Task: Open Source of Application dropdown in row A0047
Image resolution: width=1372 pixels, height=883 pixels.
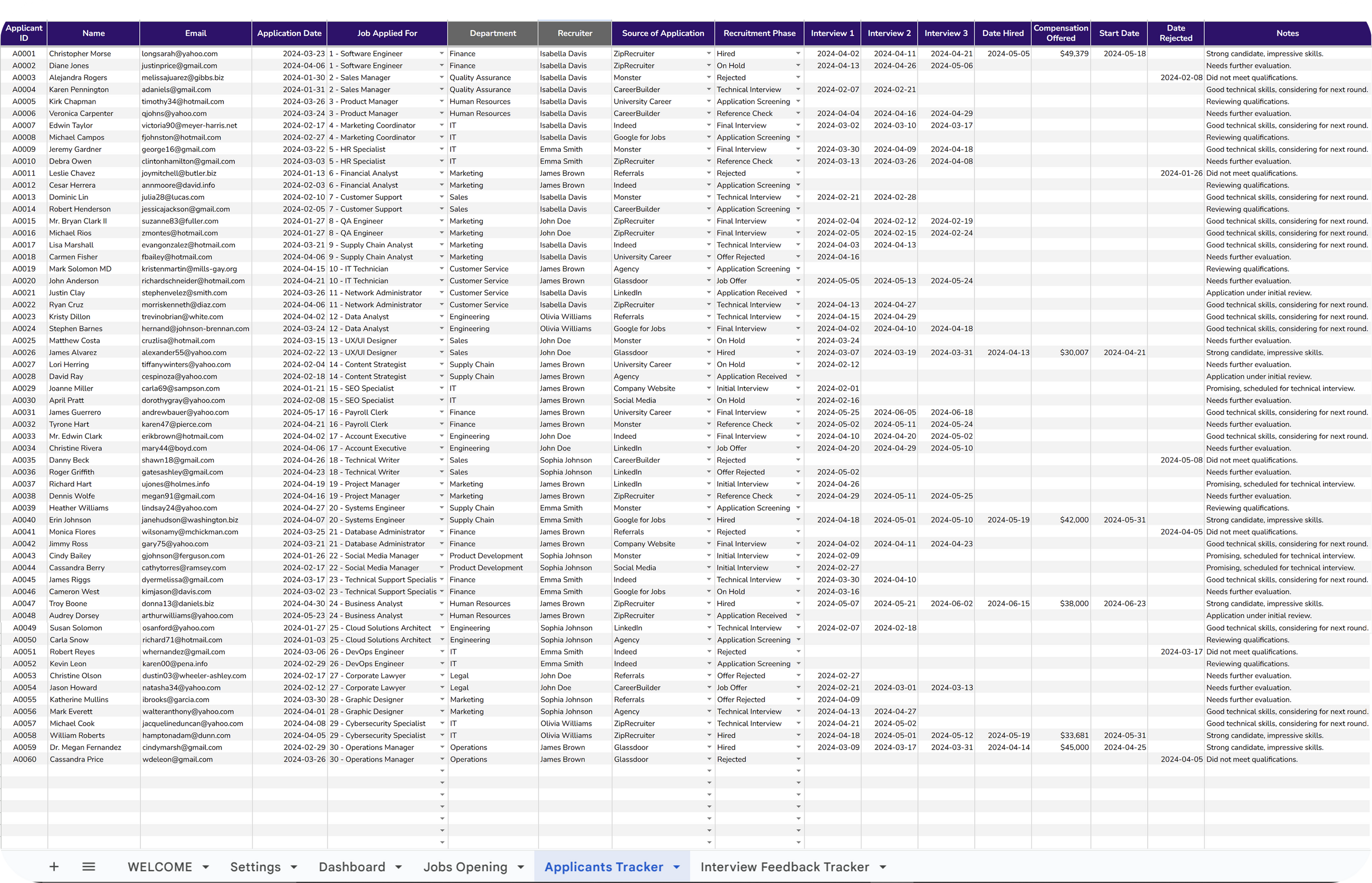Action: coord(708,603)
